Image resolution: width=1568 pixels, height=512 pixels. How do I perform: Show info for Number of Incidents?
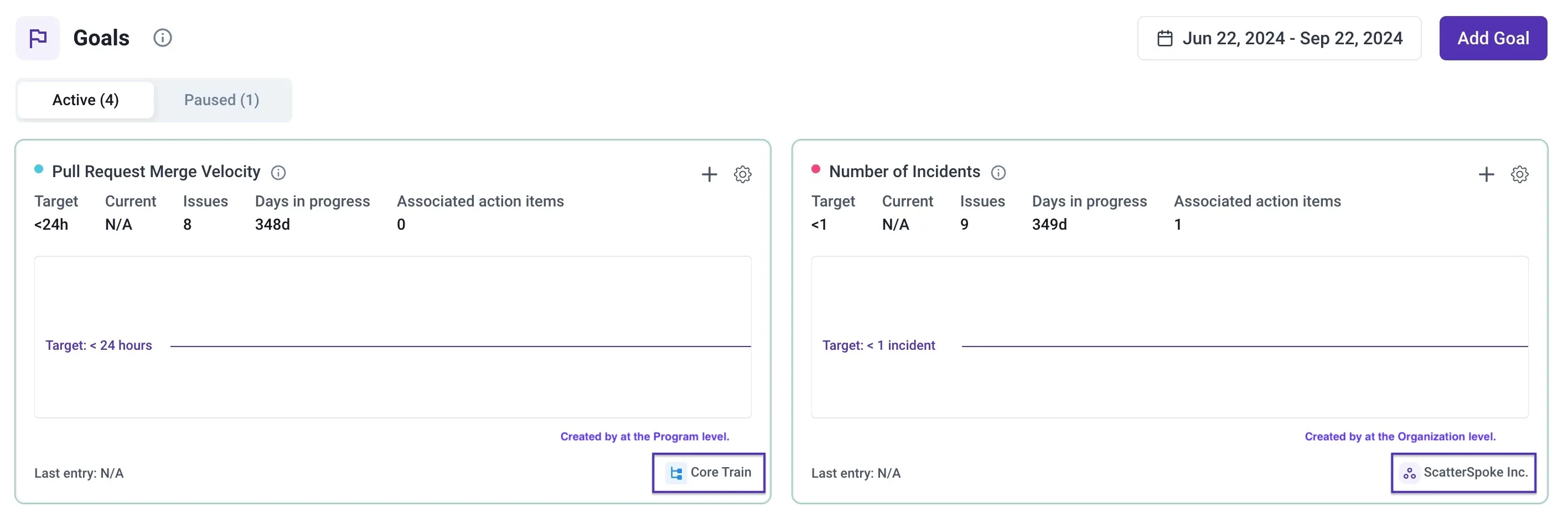pyautogui.click(x=998, y=173)
